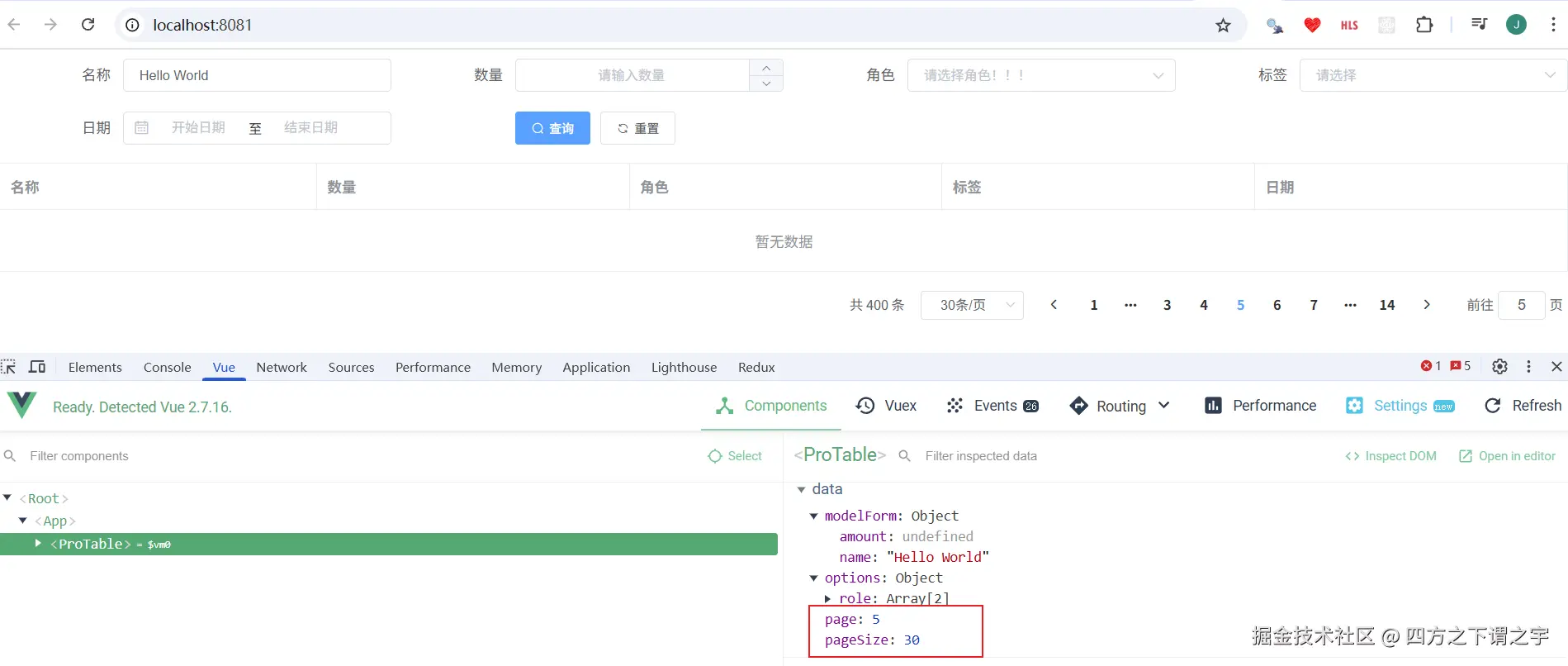This screenshot has width=1568, height=666.
Task: Open the Chrome three-dot menu
Action: (1553, 25)
